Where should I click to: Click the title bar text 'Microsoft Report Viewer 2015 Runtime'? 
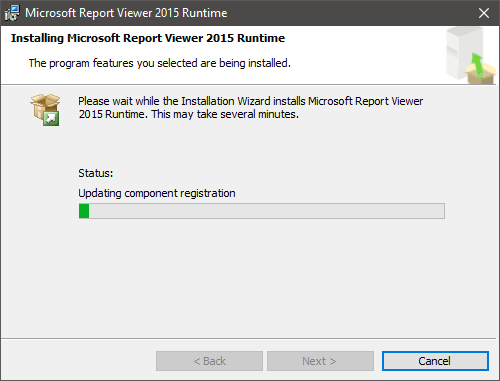point(126,13)
